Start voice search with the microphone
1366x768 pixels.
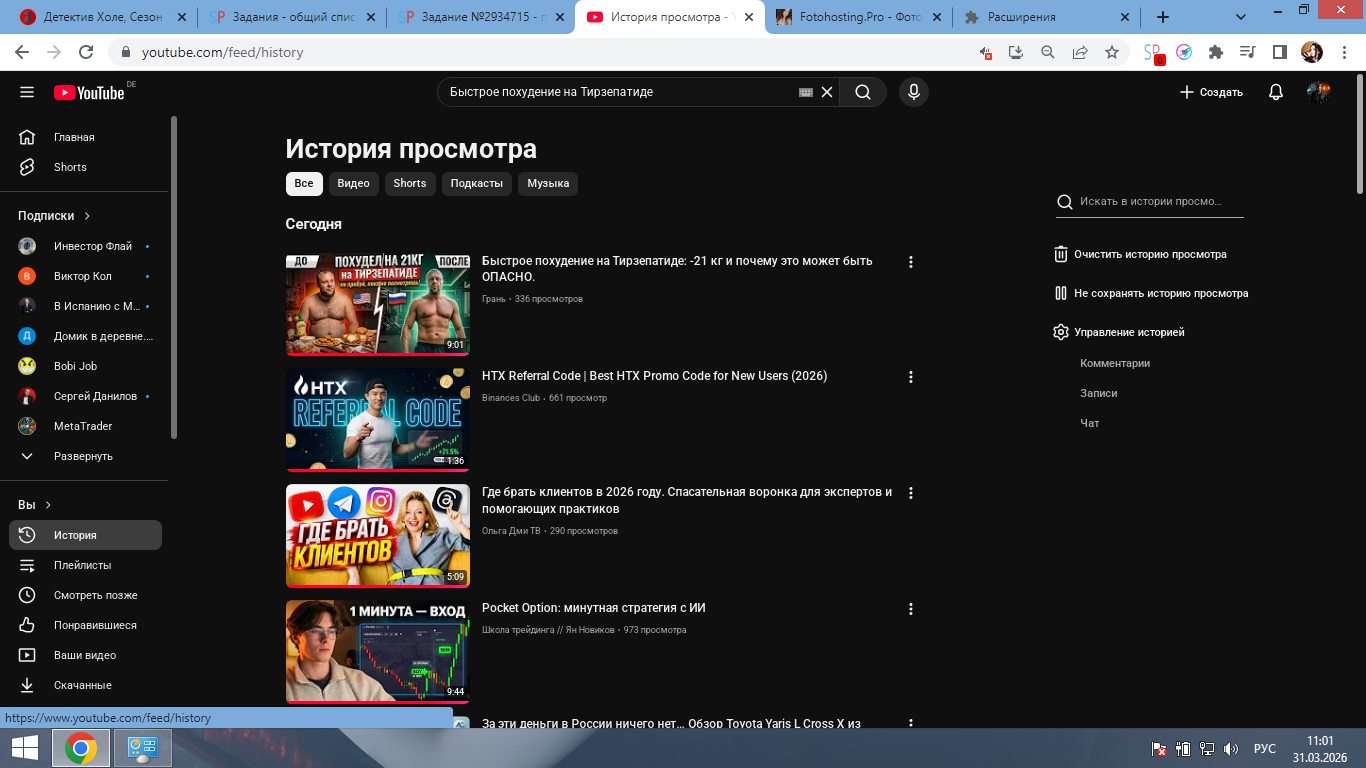tap(913, 92)
